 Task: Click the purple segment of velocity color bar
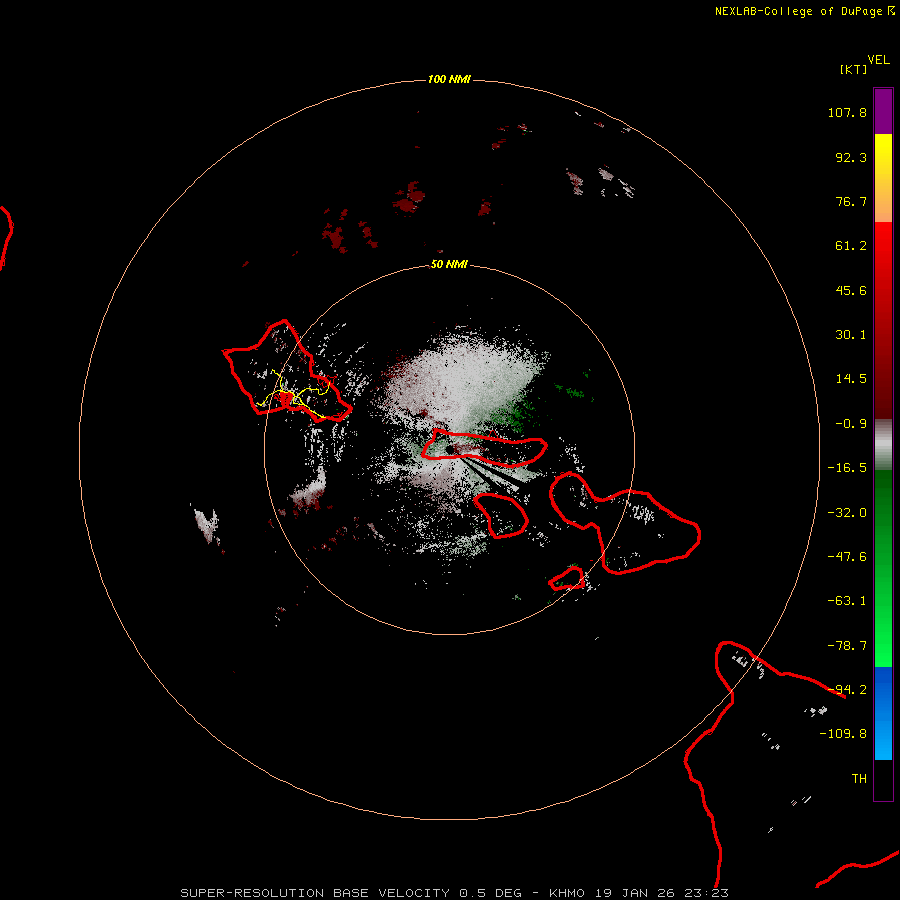point(883,112)
